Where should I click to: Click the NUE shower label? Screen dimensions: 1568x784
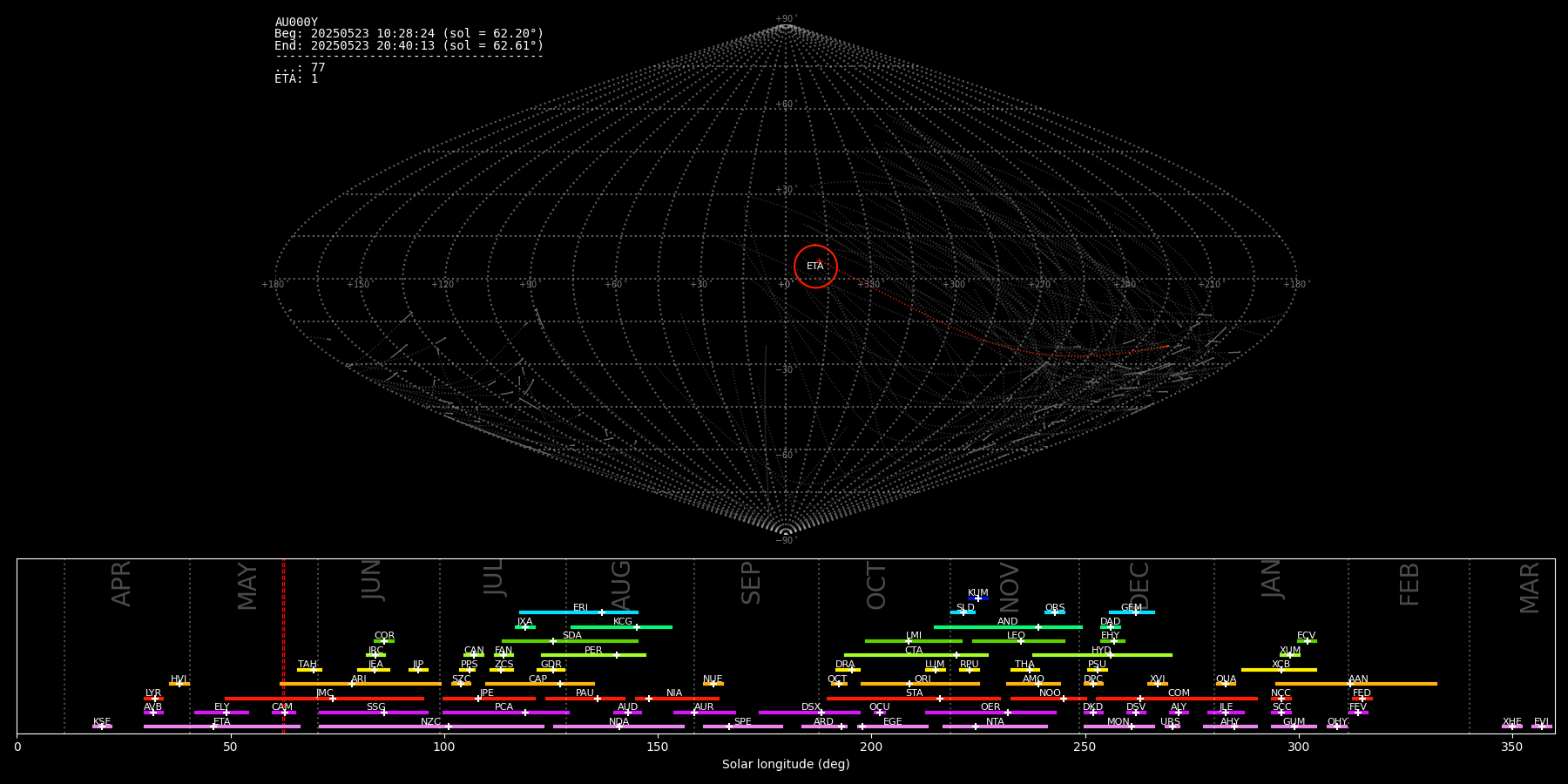pyautogui.click(x=713, y=679)
